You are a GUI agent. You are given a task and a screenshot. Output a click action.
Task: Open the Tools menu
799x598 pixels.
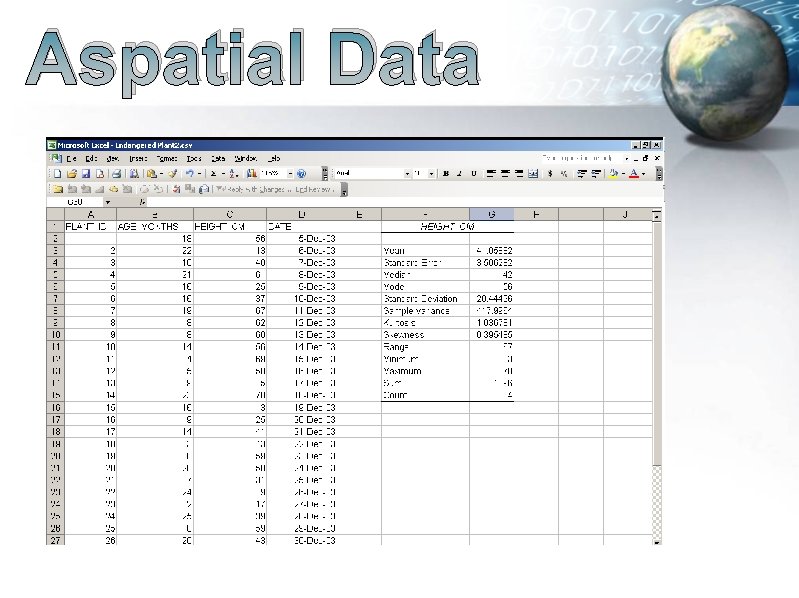[194, 158]
